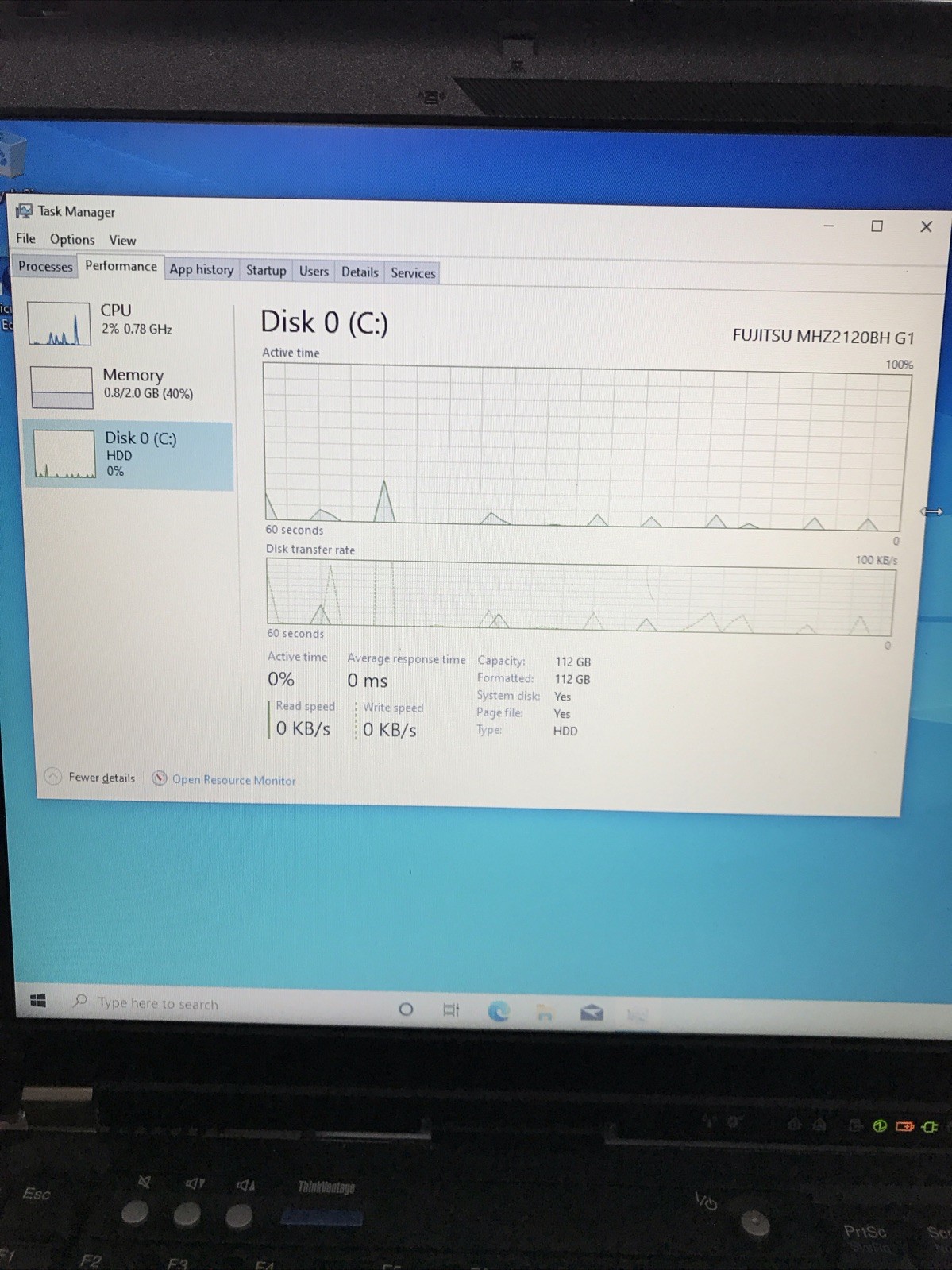
Task: Open the Windows Start menu
Action: pos(38,1001)
